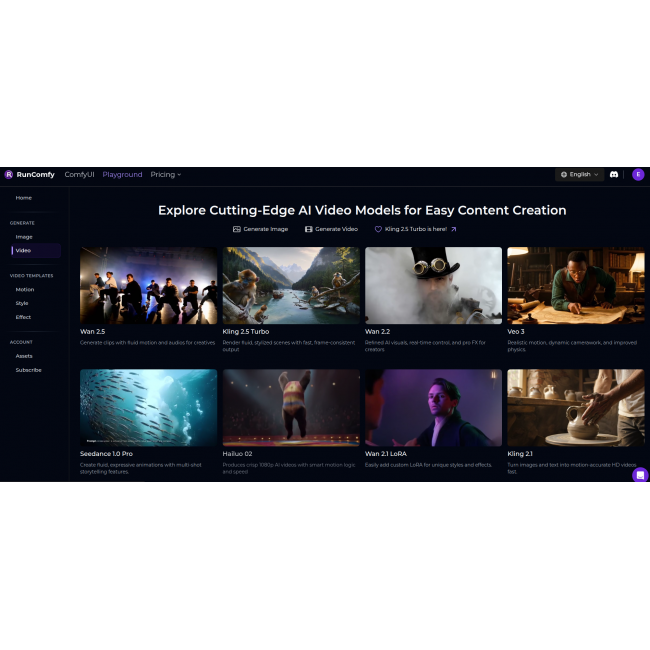Click the chat support bubble icon
The image size is (650, 650).
tap(640, 475)
